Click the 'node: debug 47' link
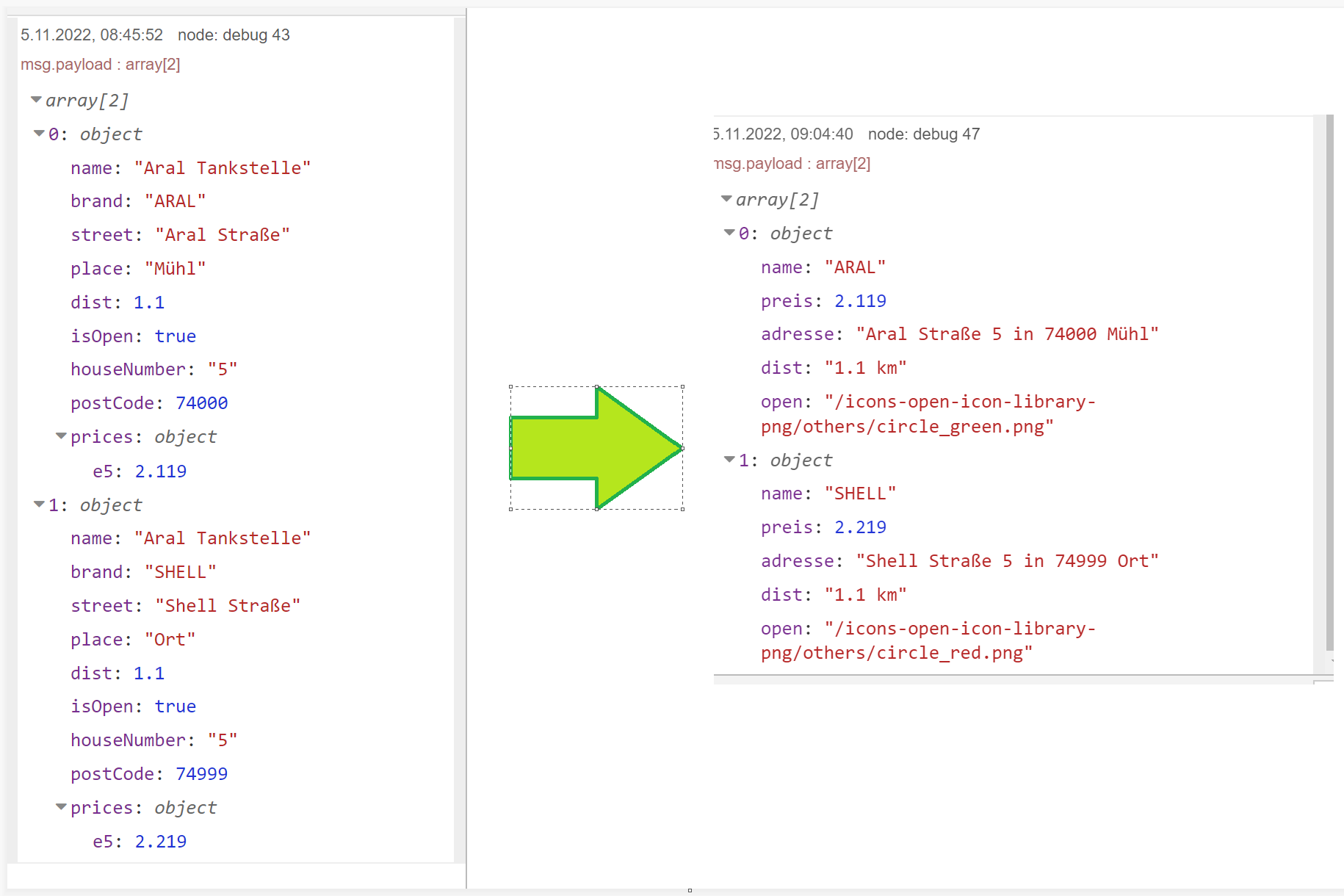This screenshot has height=896, width=1344. tap(924, 134)
